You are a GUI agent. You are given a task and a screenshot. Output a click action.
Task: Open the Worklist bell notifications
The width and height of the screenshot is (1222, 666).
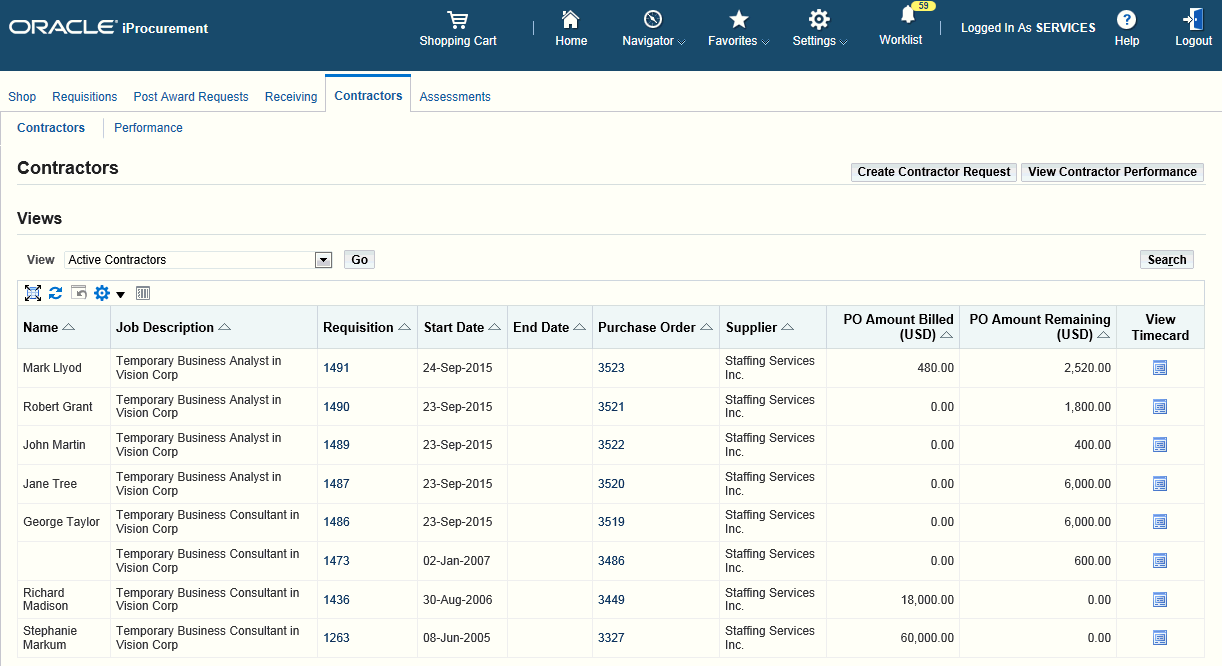(907, 16)
